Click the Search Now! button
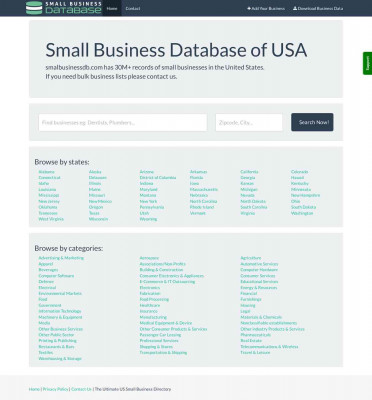 (312, 122)
